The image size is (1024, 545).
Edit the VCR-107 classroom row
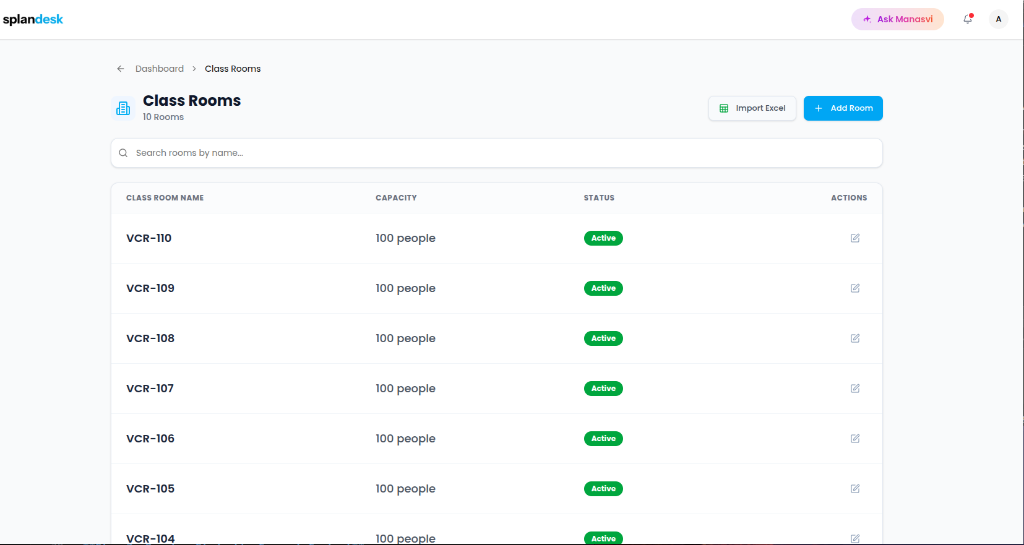pos(855,388)
